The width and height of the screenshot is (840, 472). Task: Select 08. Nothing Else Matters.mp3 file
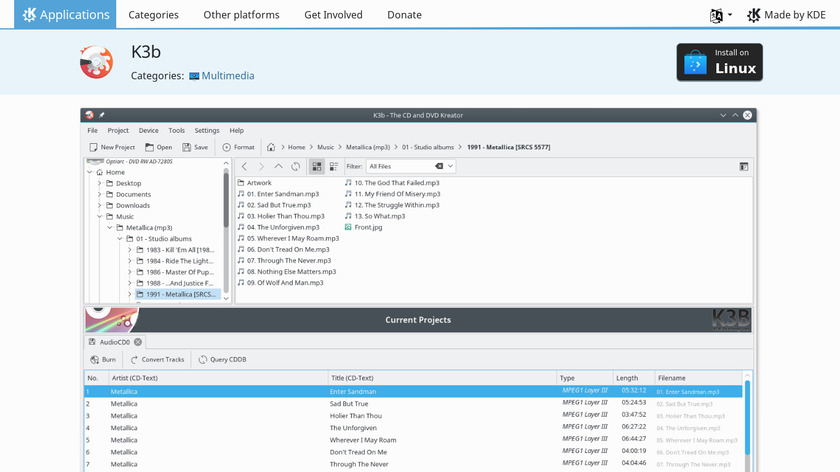tap(287, 272)
